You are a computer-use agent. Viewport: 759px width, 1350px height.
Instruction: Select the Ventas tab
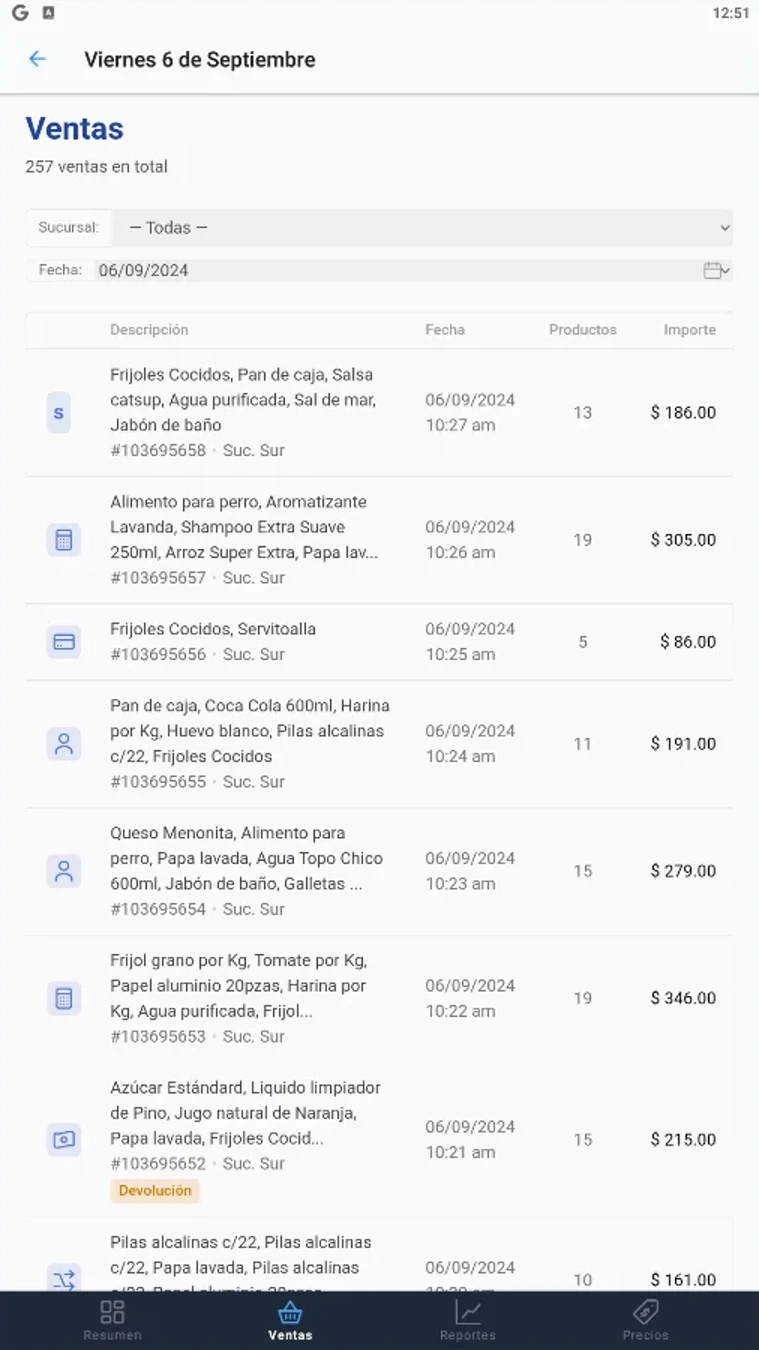point(290,1319)
